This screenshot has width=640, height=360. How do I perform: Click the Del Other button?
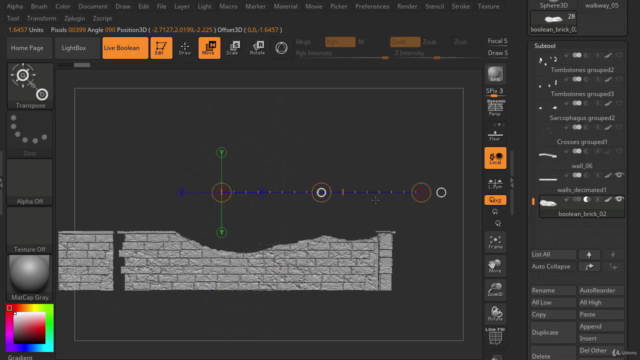coord(601,350)
